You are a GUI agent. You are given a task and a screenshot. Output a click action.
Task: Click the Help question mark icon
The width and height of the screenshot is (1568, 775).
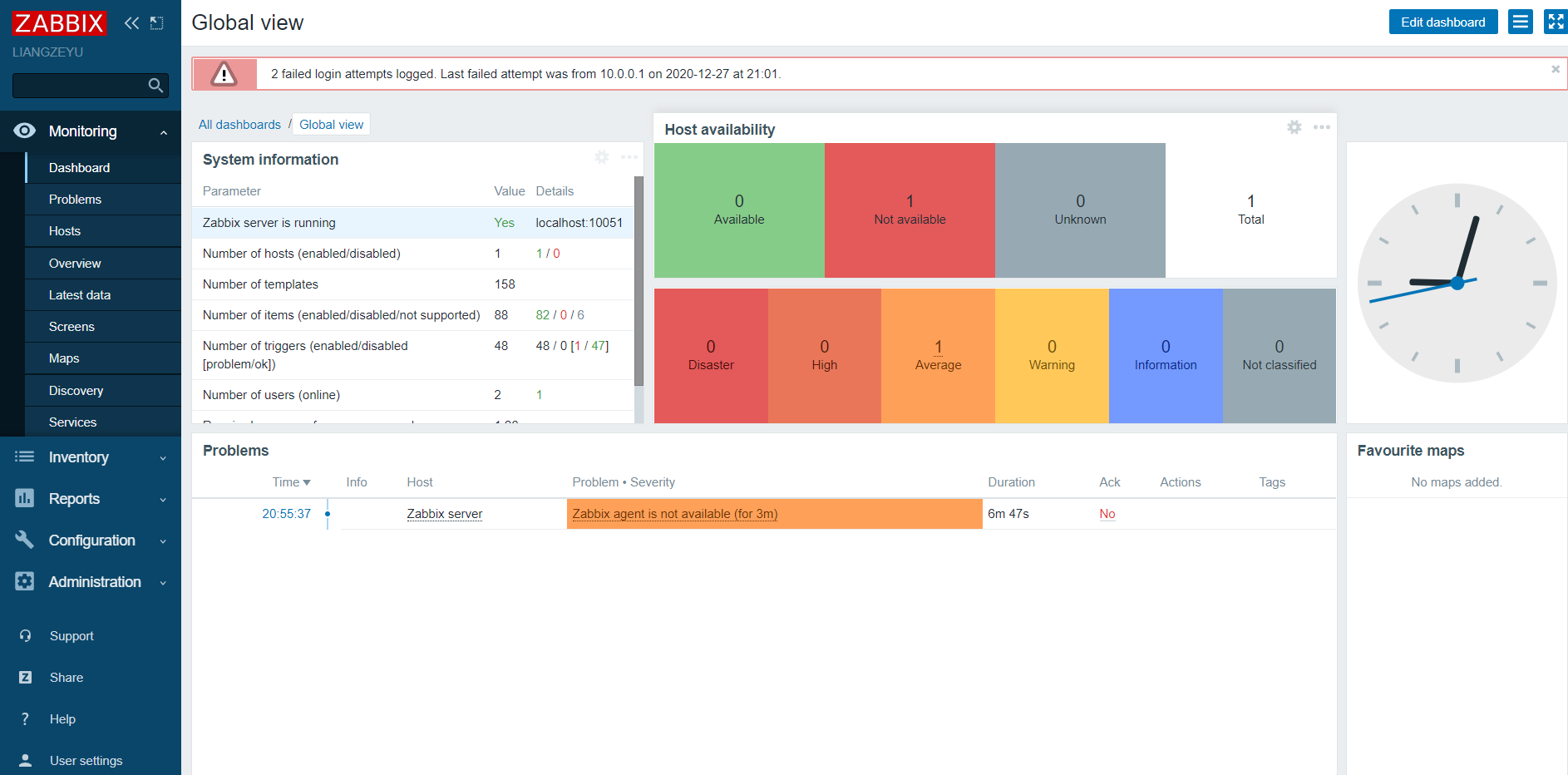click(25, 718)
